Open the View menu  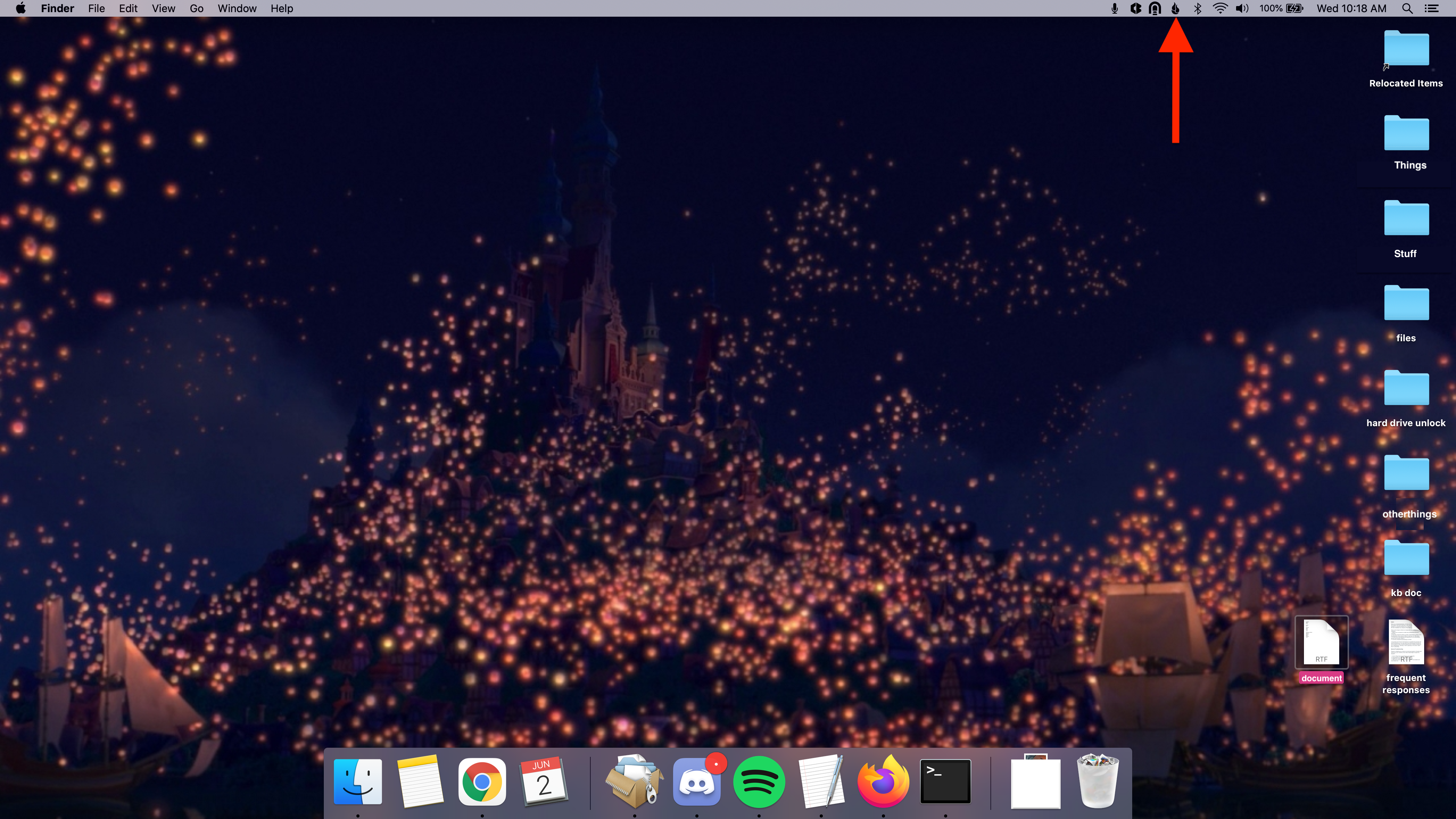pos(163,8)
